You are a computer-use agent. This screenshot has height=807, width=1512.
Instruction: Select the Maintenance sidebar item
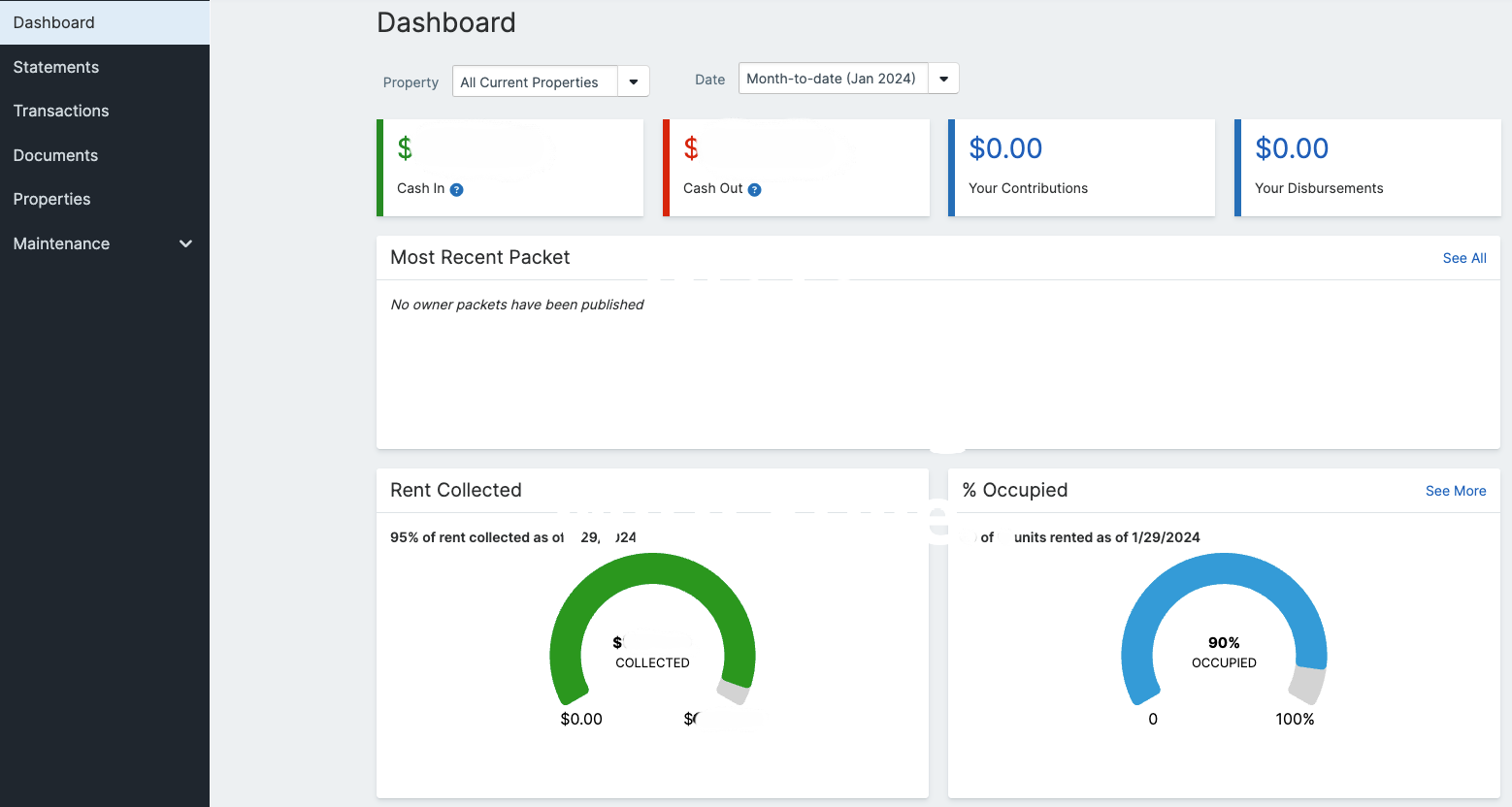coord(104,243)
